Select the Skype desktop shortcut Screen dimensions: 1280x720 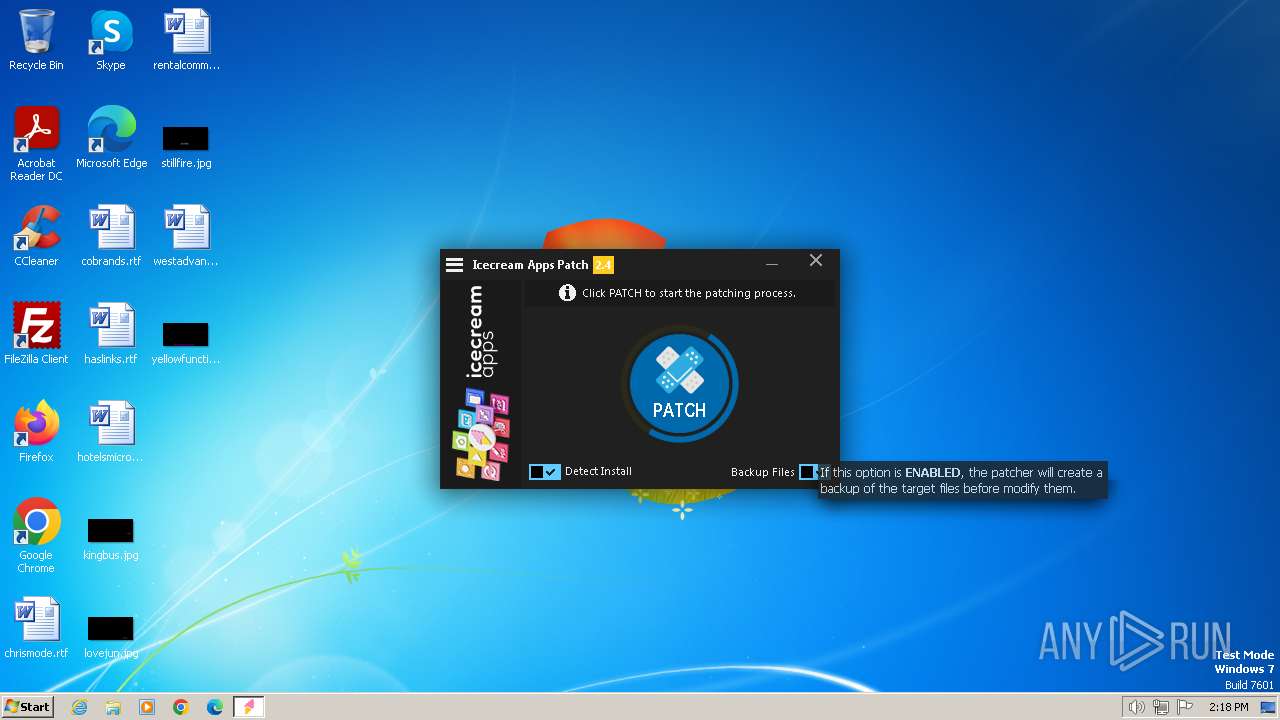(111, 40)
